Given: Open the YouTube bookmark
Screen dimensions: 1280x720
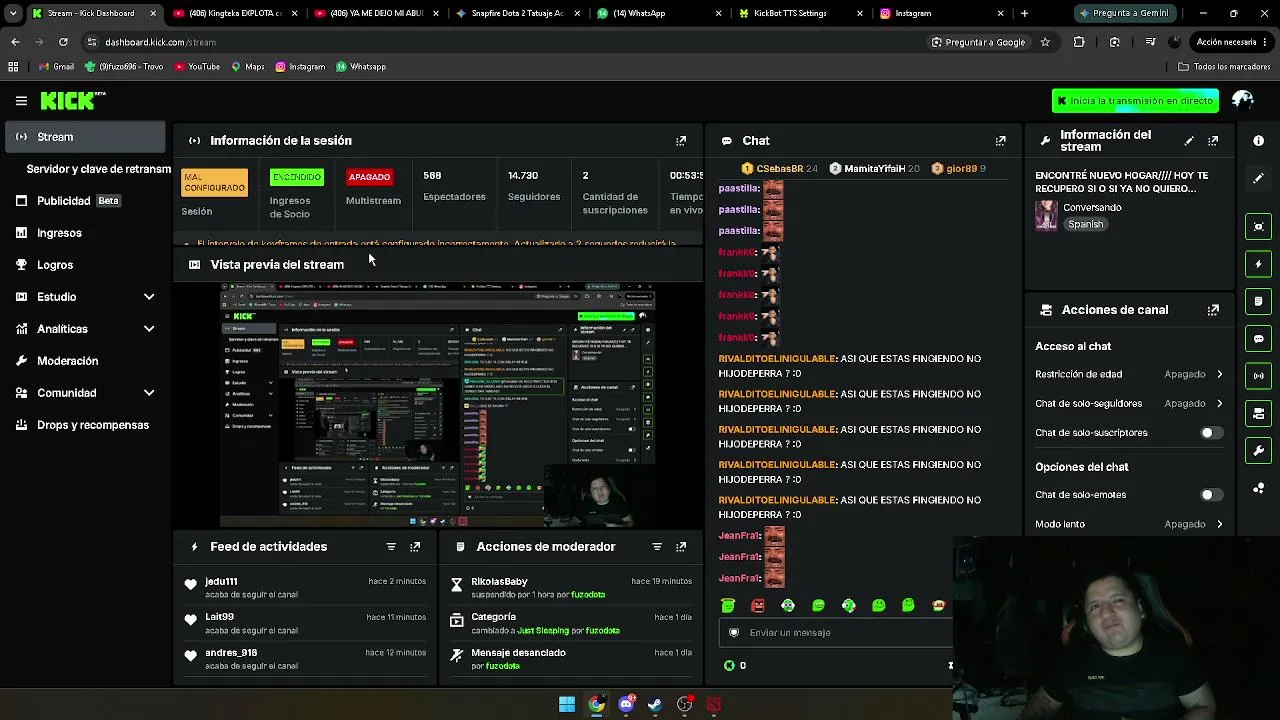Looking at the screenshot, I should pyautogui.click(x=197, y=67).
